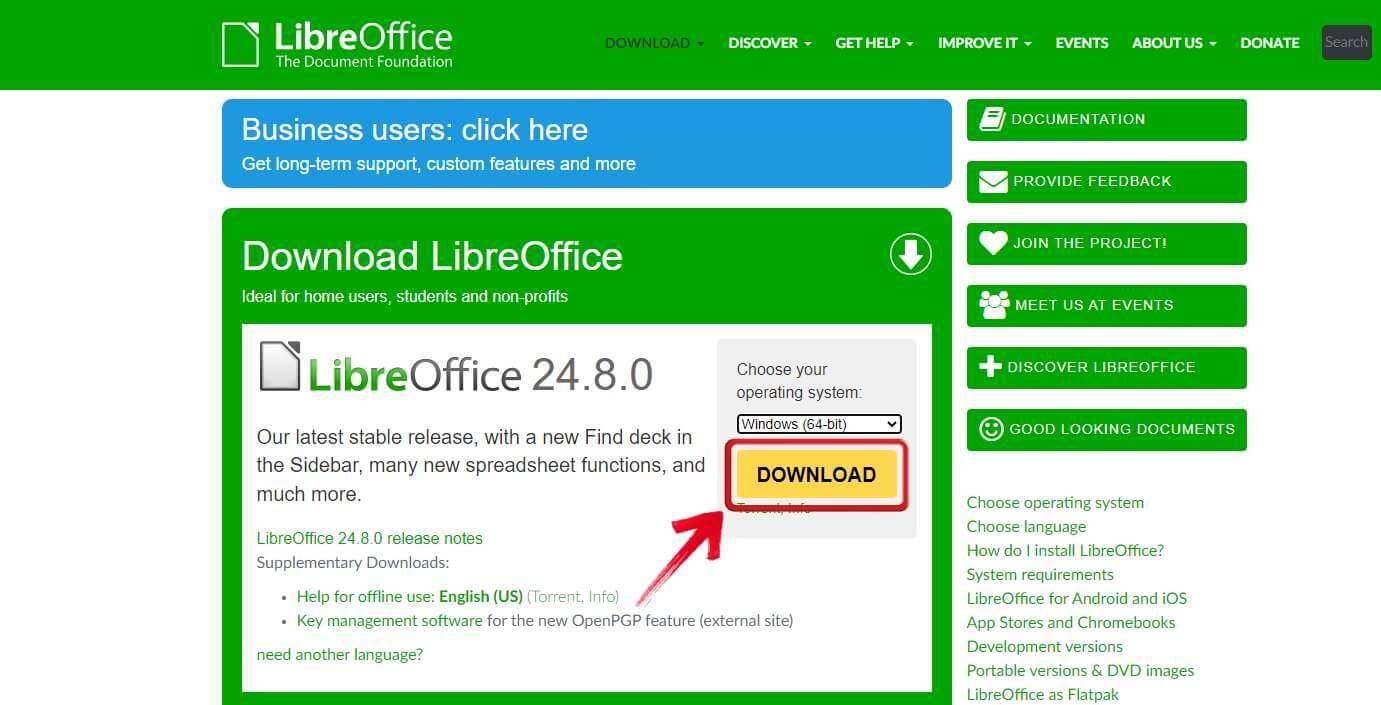Select the DONATE menu item
Viewport: 1381px width, 705px height.
tap(1269, 43)
